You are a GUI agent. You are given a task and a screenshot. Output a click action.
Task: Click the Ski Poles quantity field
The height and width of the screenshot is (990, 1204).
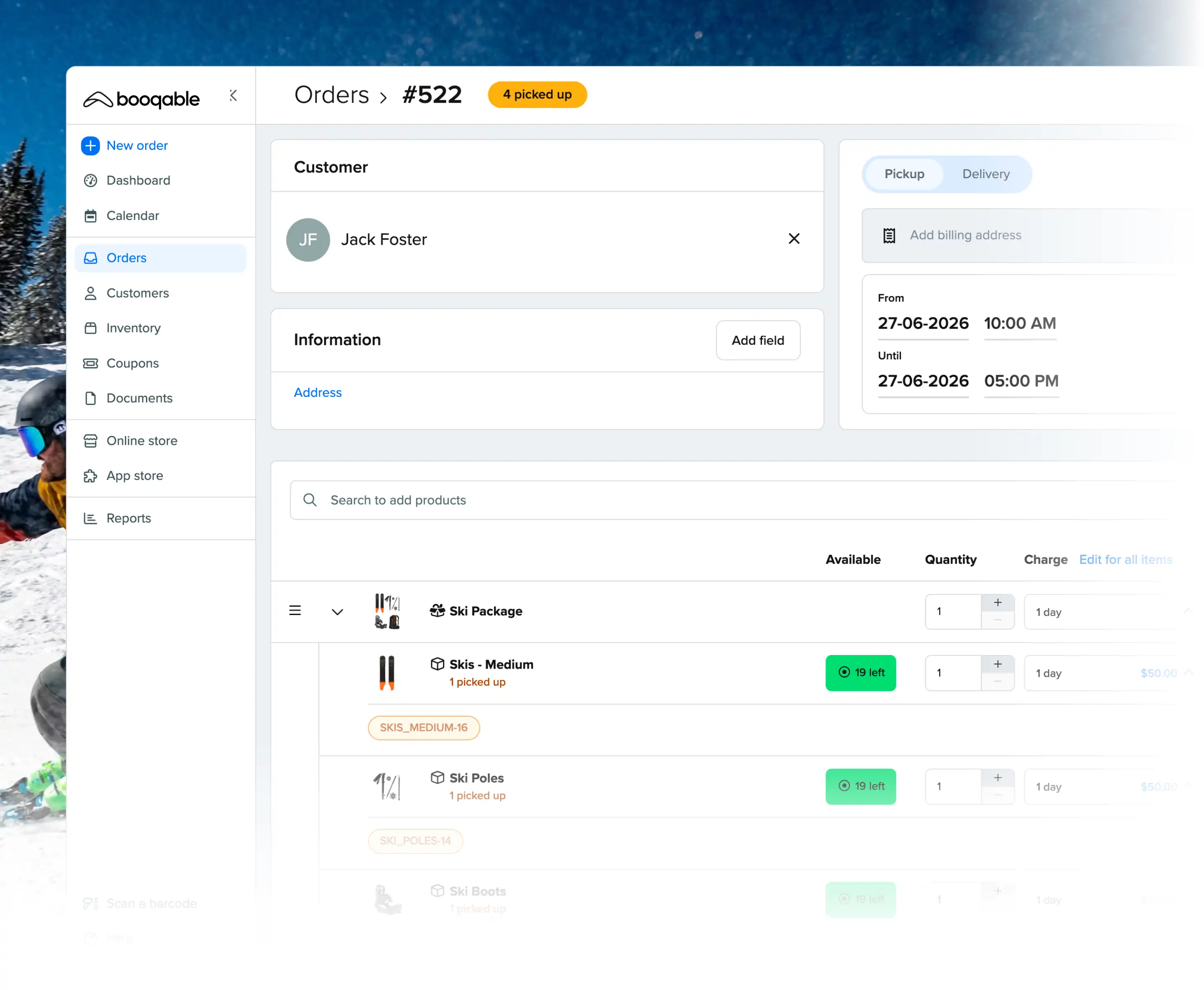(953, 787)
